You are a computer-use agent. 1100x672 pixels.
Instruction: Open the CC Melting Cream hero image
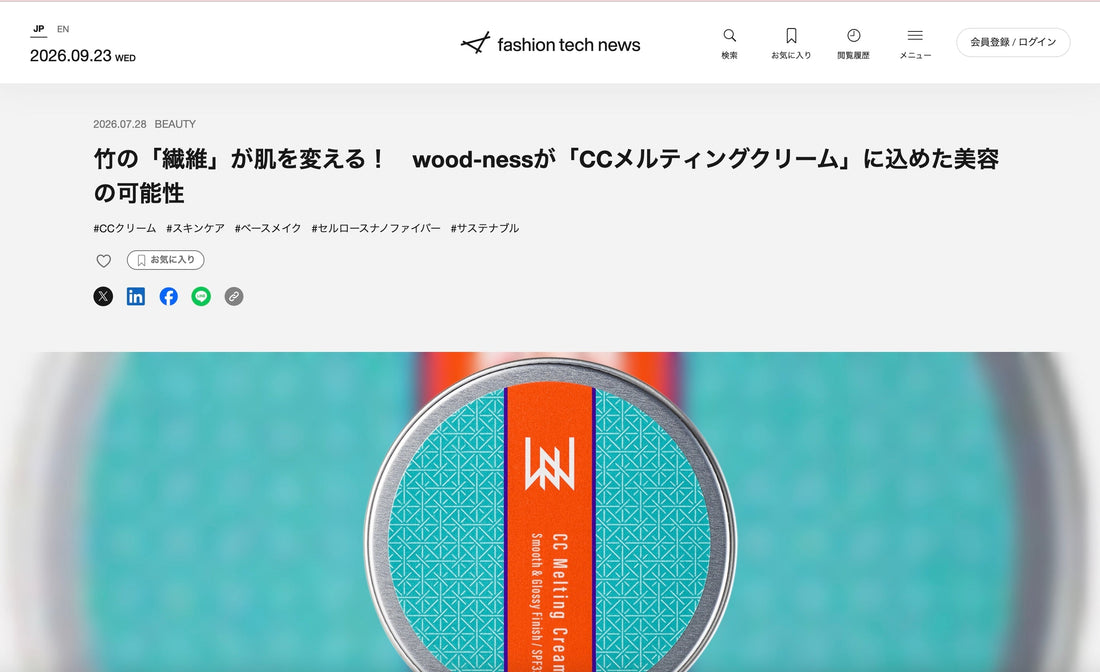[x=550, y=512]
